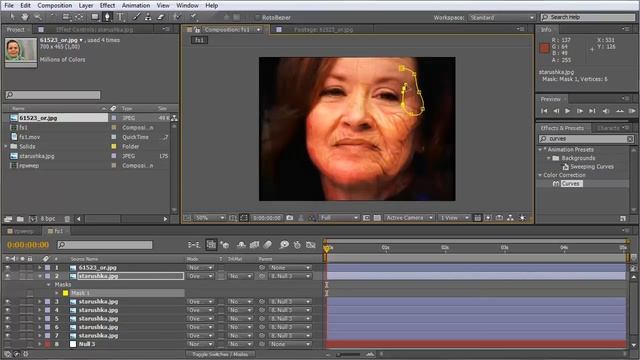Open the Layer menu
640x360 pixels.
86,5
